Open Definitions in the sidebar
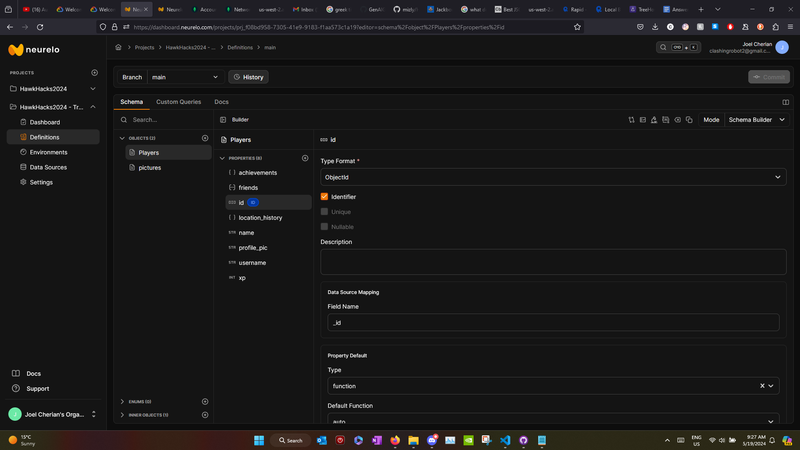The width and height of the screenshot is (800, 450). click(x=53, y=137)
